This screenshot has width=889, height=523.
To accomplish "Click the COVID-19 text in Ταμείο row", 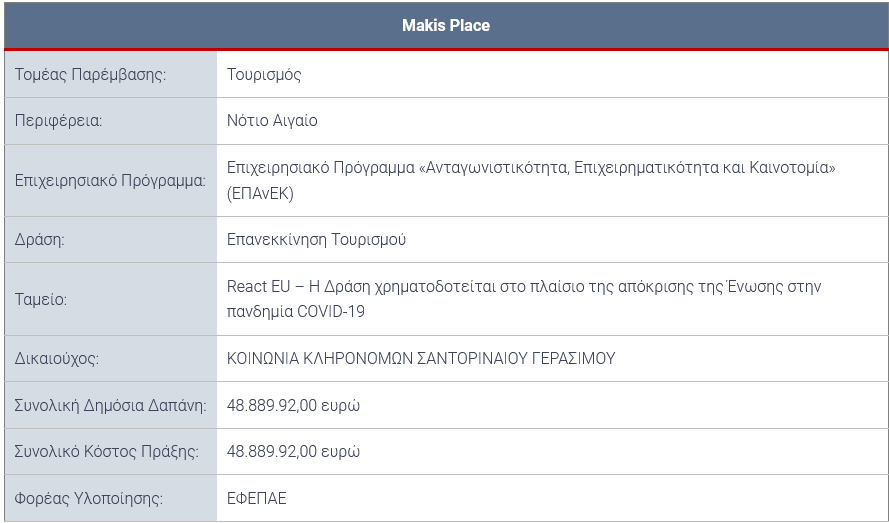I will coord(331,311).
